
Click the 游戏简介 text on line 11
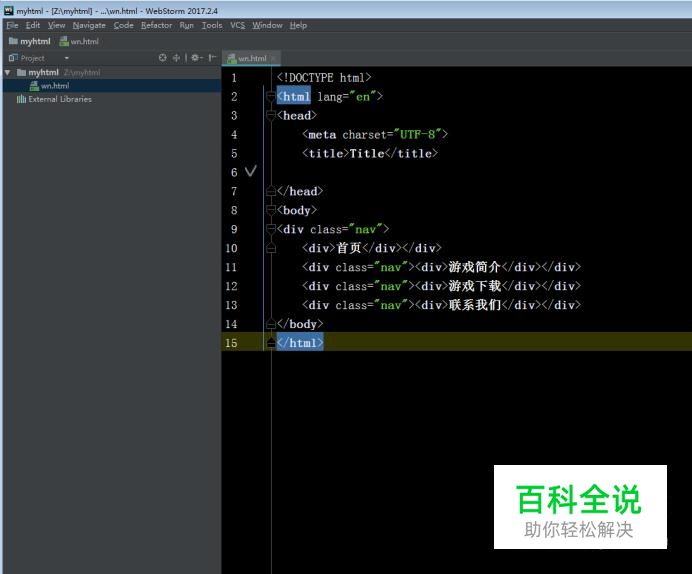click(475, 267)
